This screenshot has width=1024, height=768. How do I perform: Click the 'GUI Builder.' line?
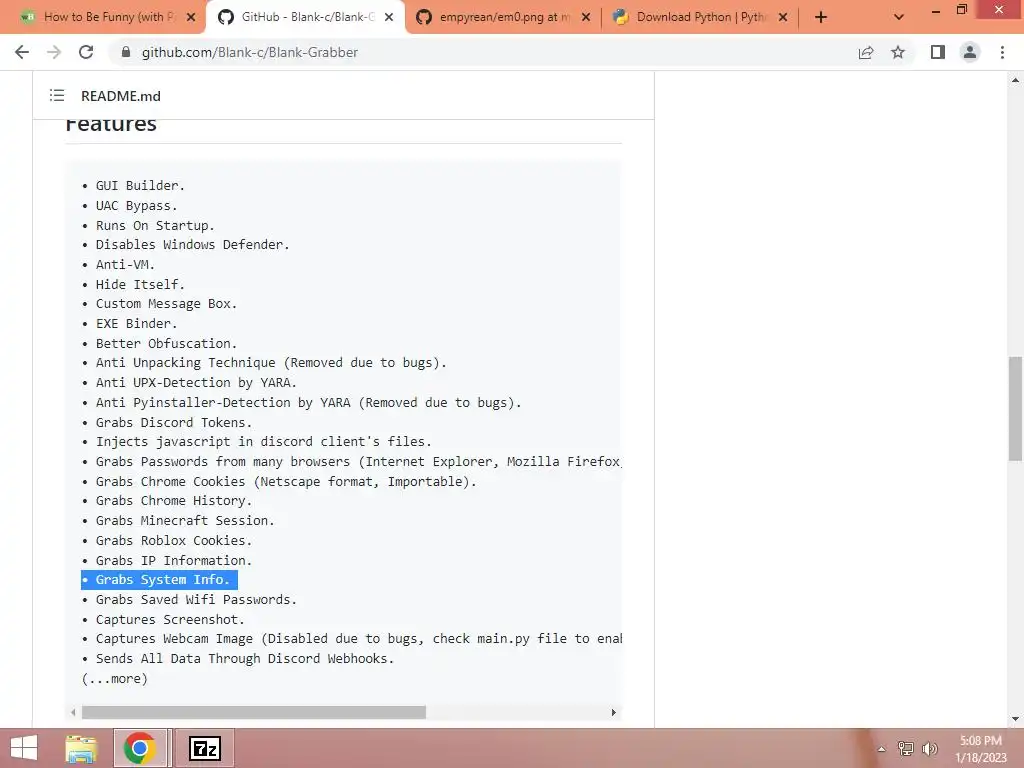tap(140, 185)
